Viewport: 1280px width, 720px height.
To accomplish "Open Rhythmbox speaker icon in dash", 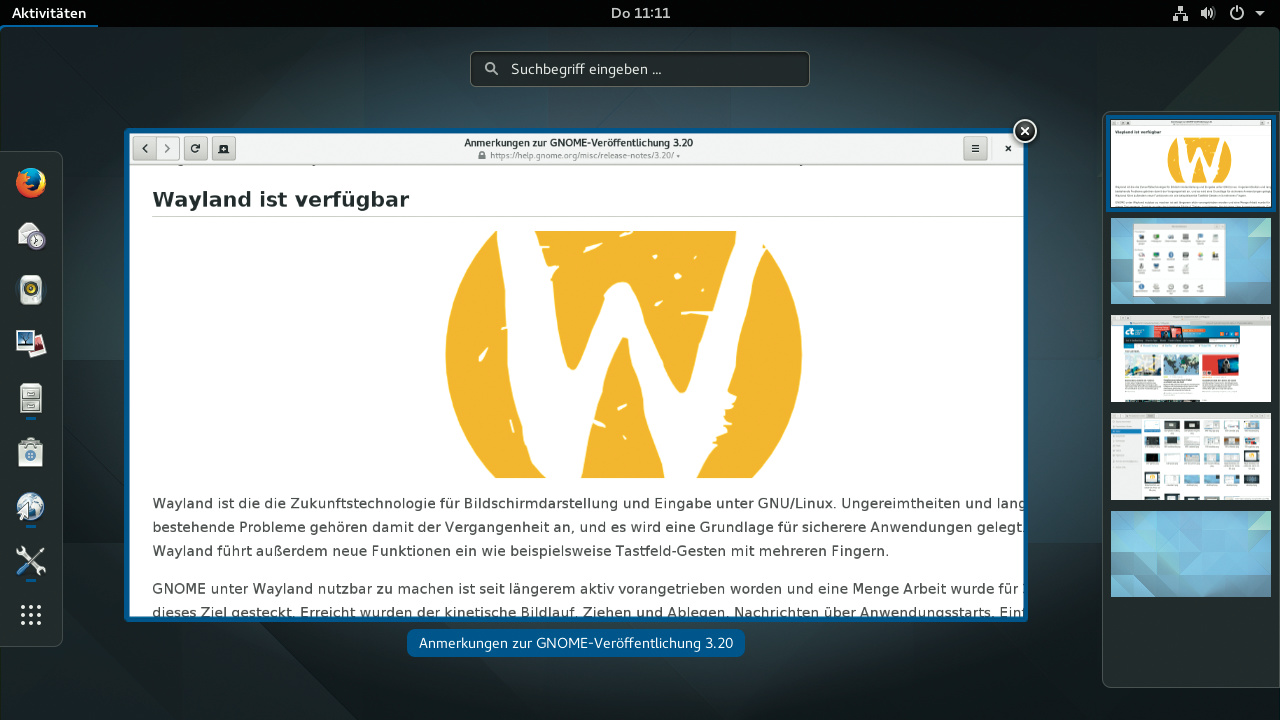I will tap(31, 291).
